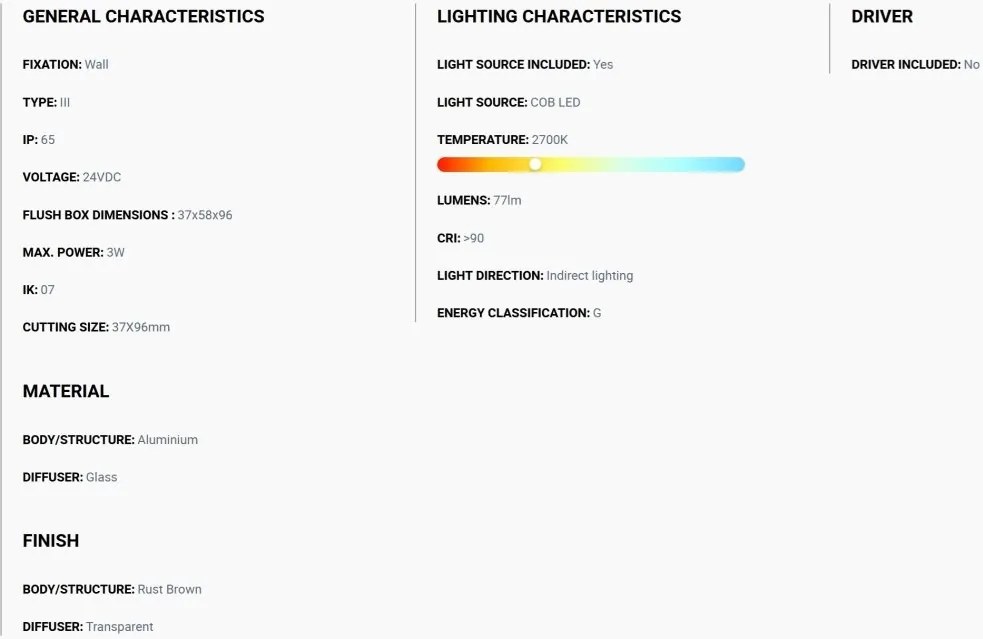983x639 pixels.
Task: Select the Lighting Characteristics heading
Action: click(x=559, y=16)
